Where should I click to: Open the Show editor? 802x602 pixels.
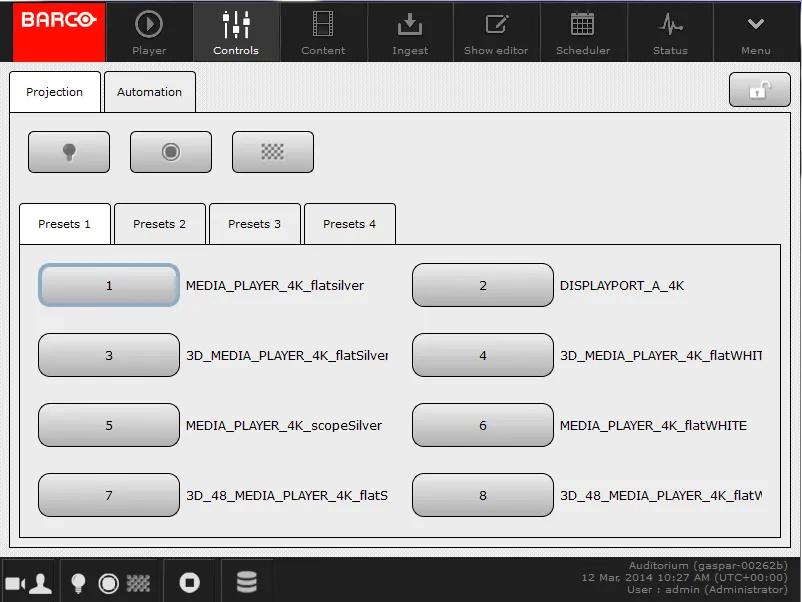click(x=496, y=32)
